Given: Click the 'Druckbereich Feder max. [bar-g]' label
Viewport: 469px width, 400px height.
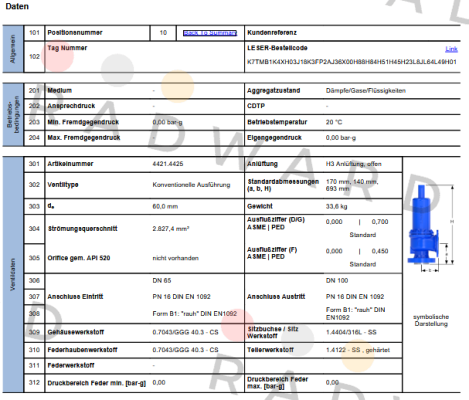Looking at the screenshot, I should [x=277, y=383].
